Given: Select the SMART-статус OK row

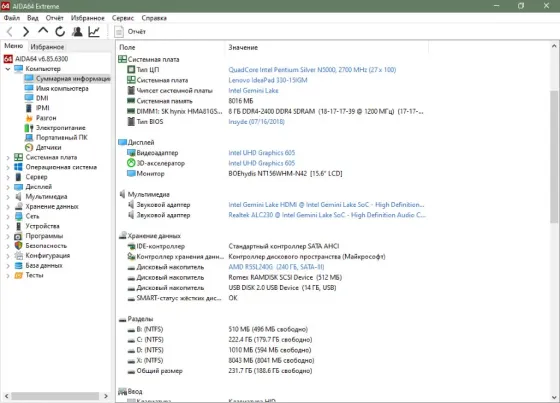Looking at the screenshot, I should [x=271, y=298].
